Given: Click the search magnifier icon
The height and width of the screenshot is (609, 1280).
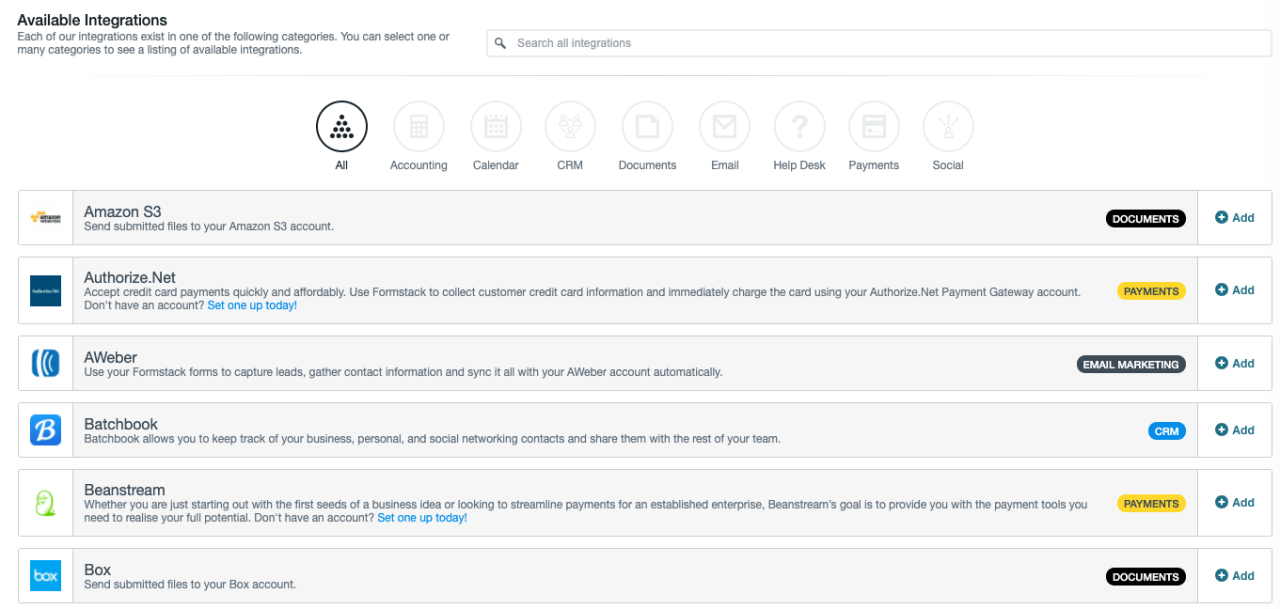Looking at the screenshot, I should click(x=501, y=43).
